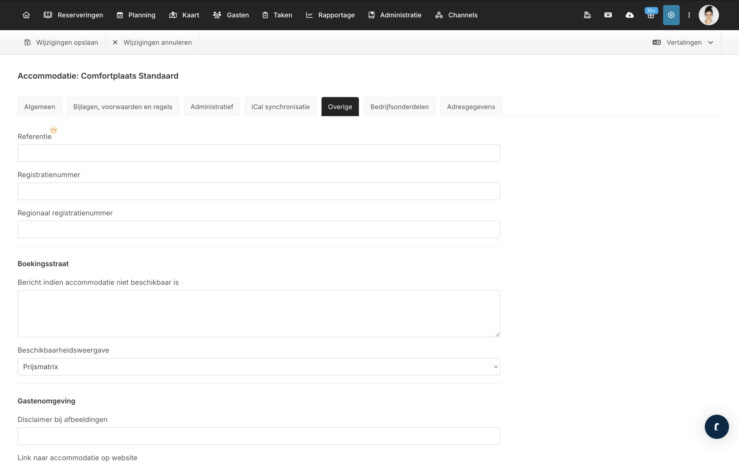
Task: Open the round chat support button
Action: click(x=716, y=427)
